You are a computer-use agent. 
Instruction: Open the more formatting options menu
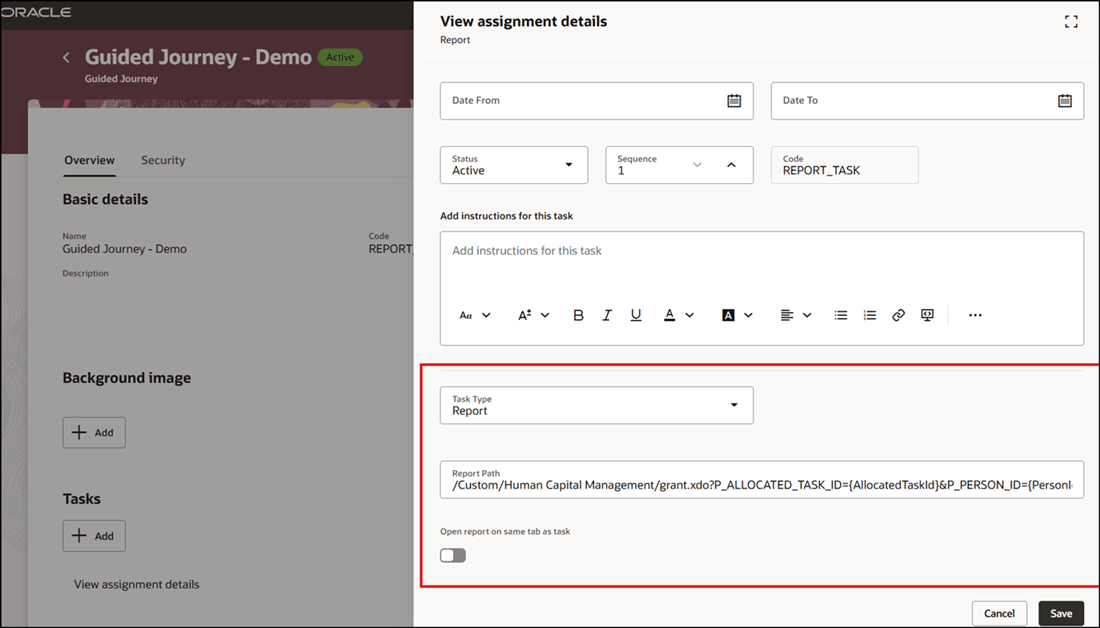(x=975, y=314)
